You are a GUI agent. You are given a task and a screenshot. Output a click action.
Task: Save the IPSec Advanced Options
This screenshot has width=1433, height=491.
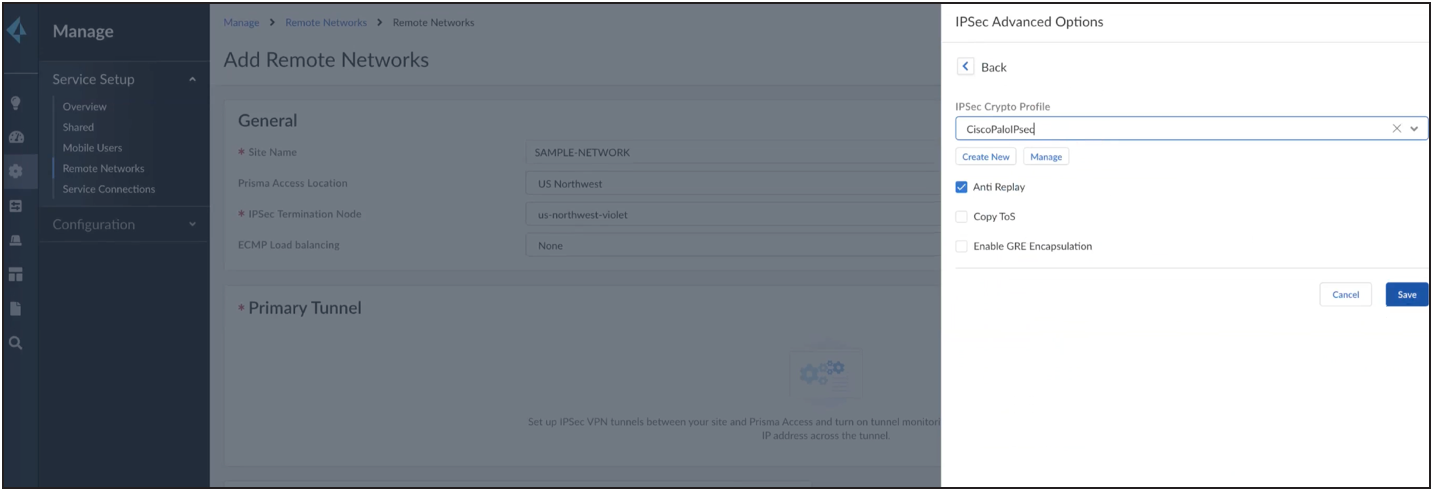[x=1407, y=294]
